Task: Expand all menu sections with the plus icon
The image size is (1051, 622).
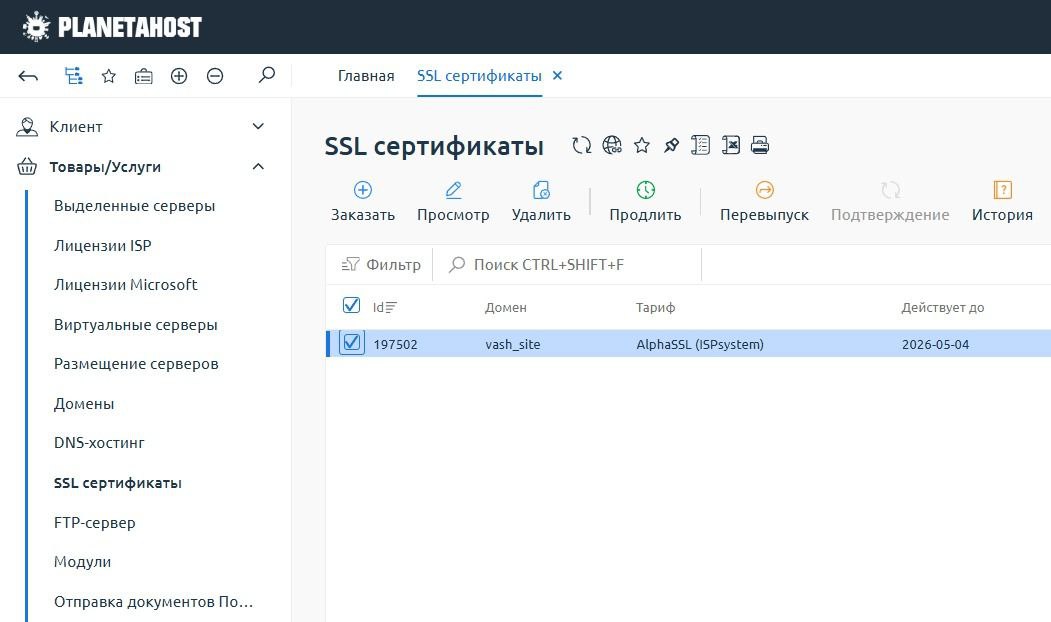Action: pyautogui.click(x=179, y=75)
